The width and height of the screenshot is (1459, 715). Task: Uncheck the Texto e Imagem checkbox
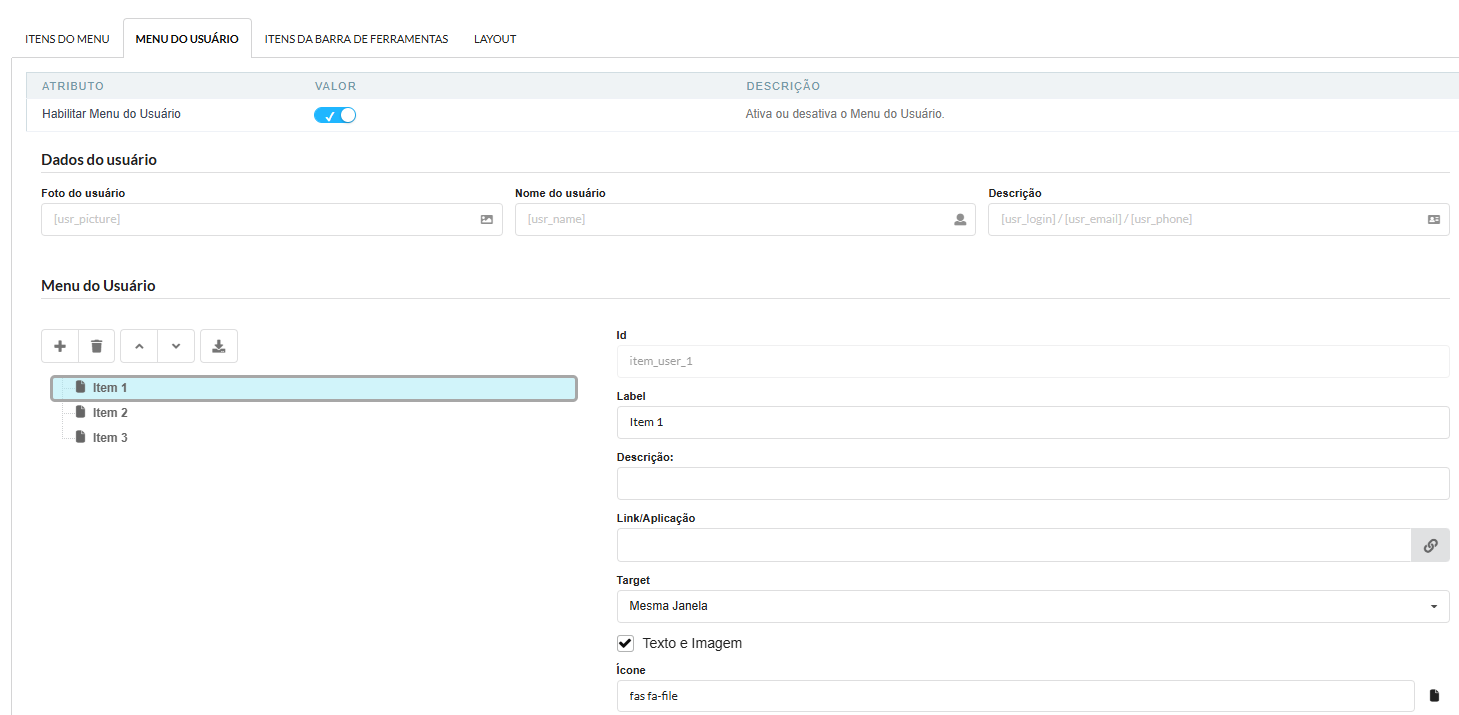(x=626, y=643)
